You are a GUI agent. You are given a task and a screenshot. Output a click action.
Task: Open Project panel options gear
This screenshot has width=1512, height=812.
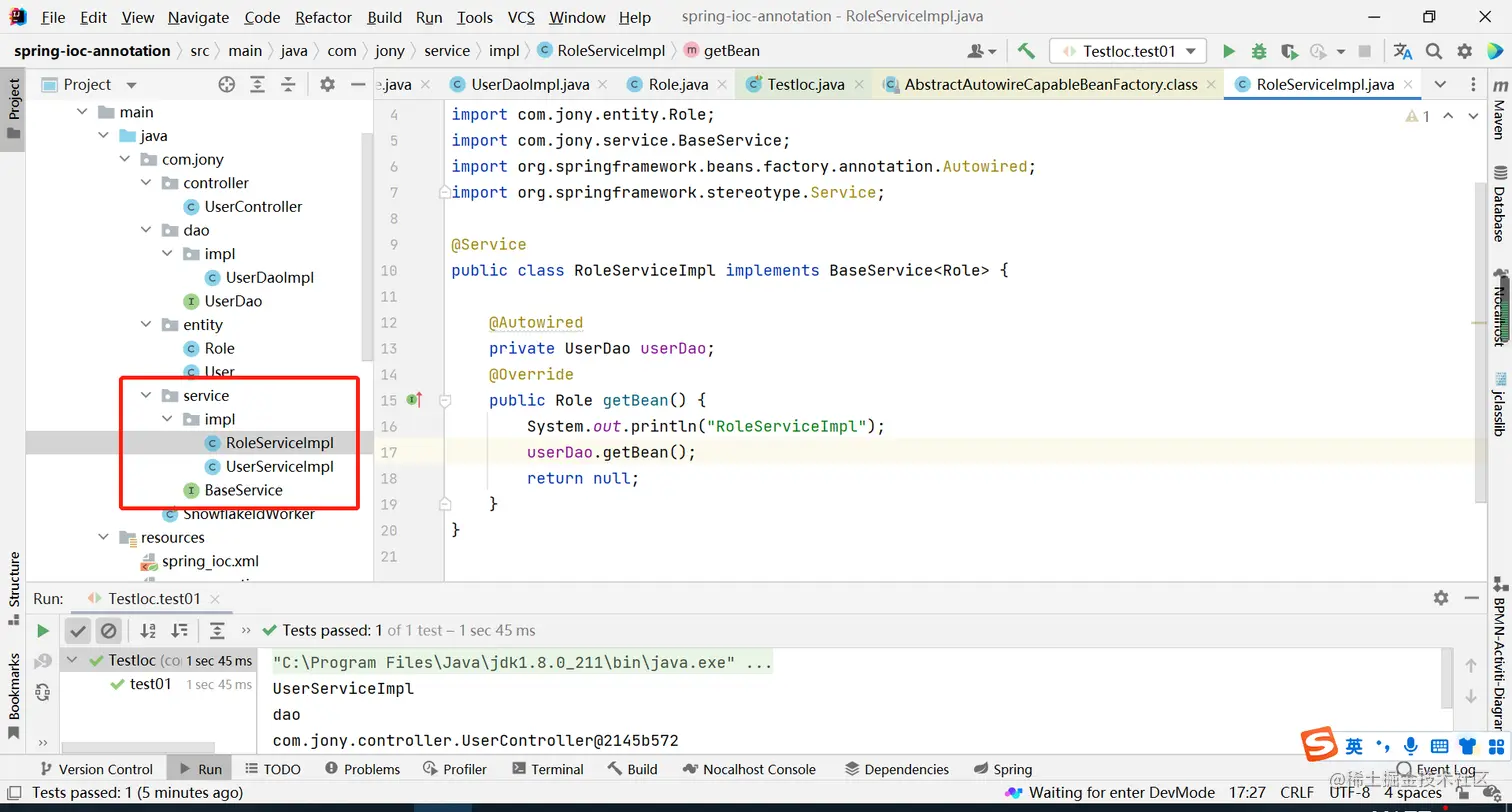point(327,85)
